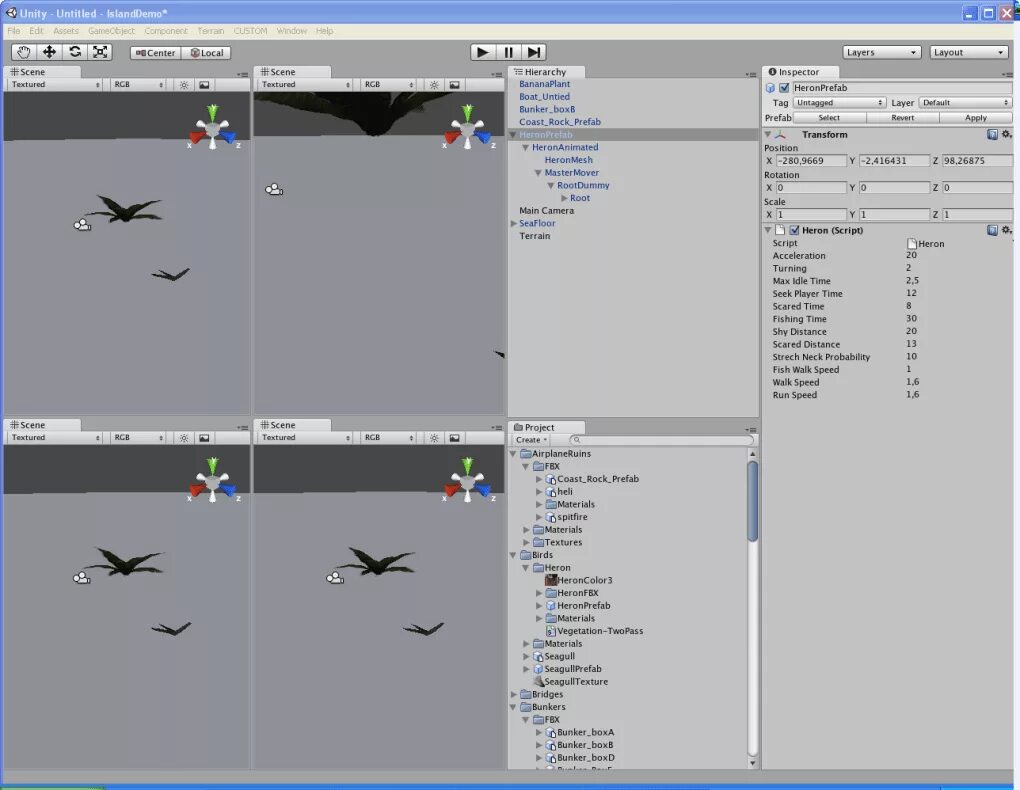This screenshot has width=1020, height=790.
Task: Toggle scene lighting in top-left Scene view
Action: 184,85
